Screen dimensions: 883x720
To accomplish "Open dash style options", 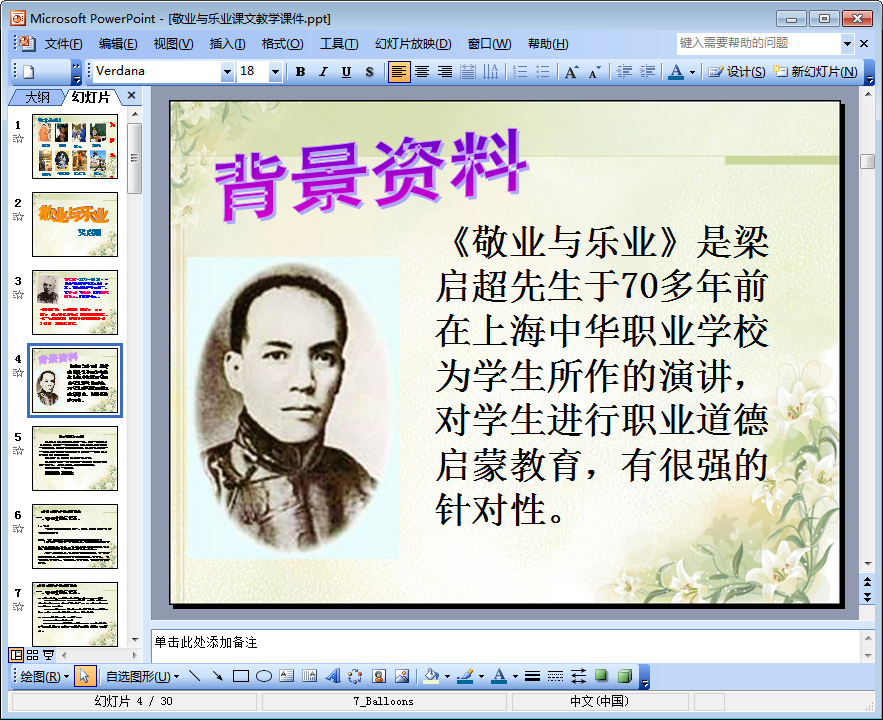I will (x=555, y=676).
